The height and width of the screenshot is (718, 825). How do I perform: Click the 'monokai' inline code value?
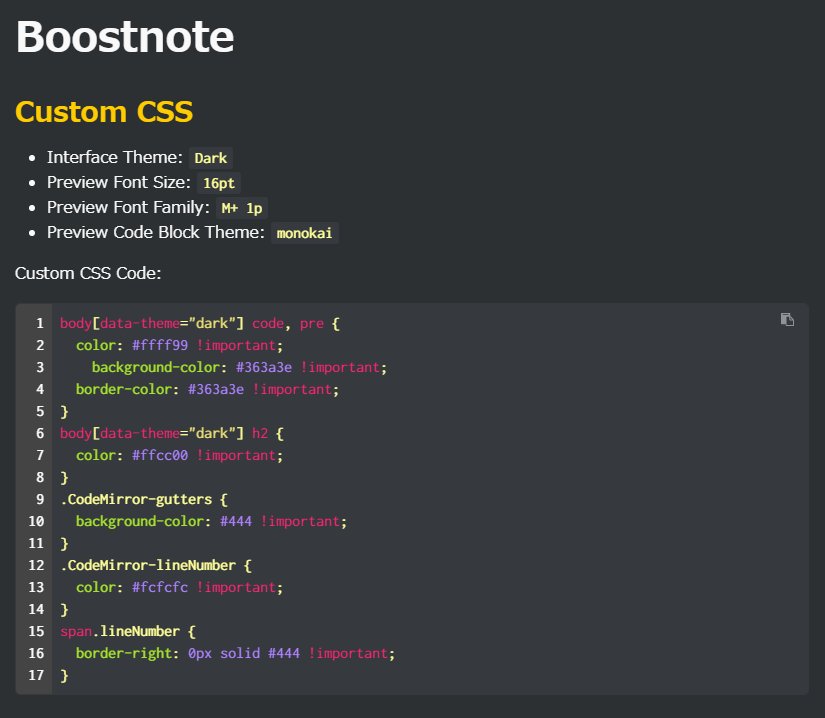(x=305, y=233)
